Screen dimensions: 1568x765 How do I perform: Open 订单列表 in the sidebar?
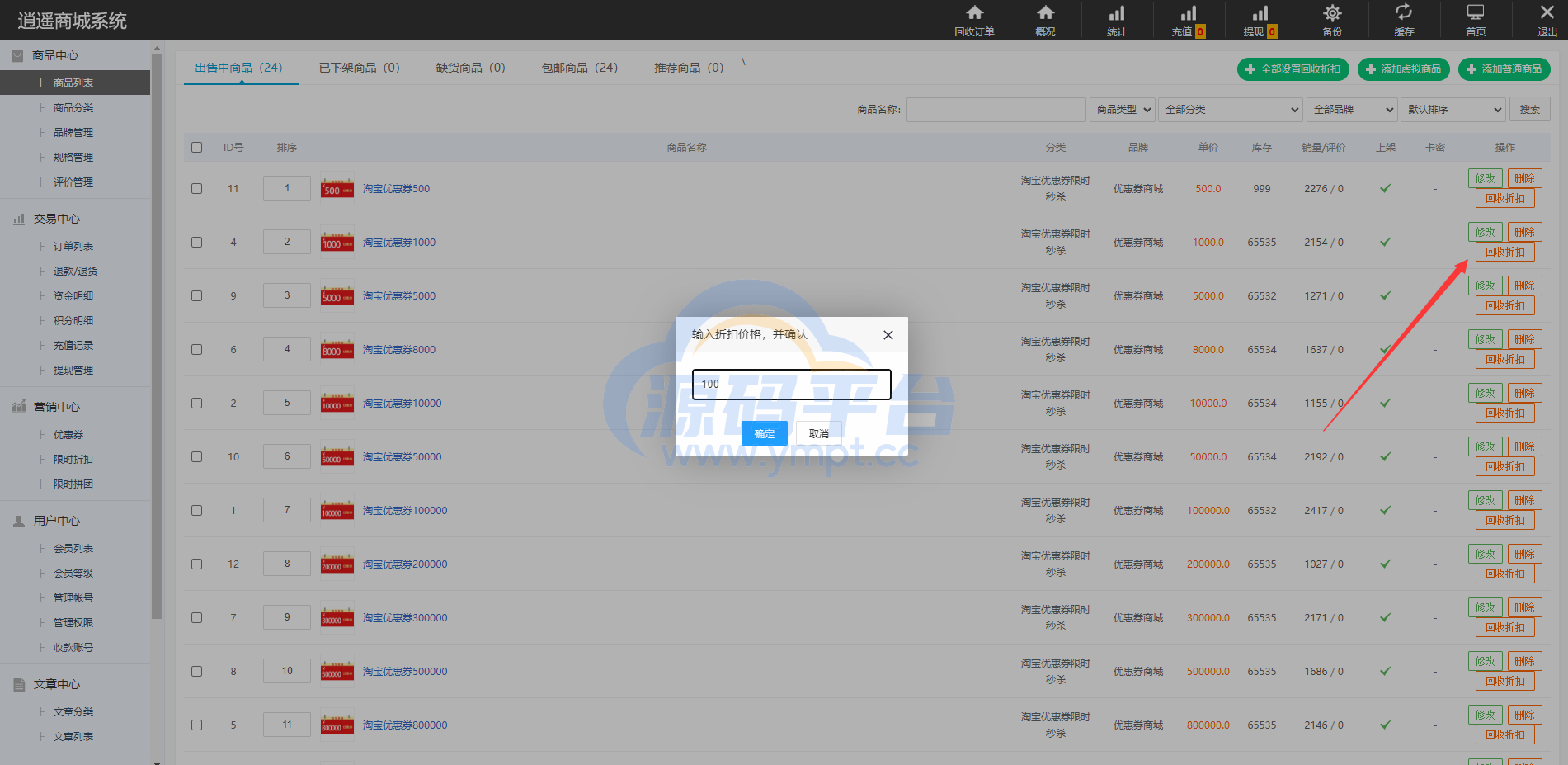coord(73,247)
